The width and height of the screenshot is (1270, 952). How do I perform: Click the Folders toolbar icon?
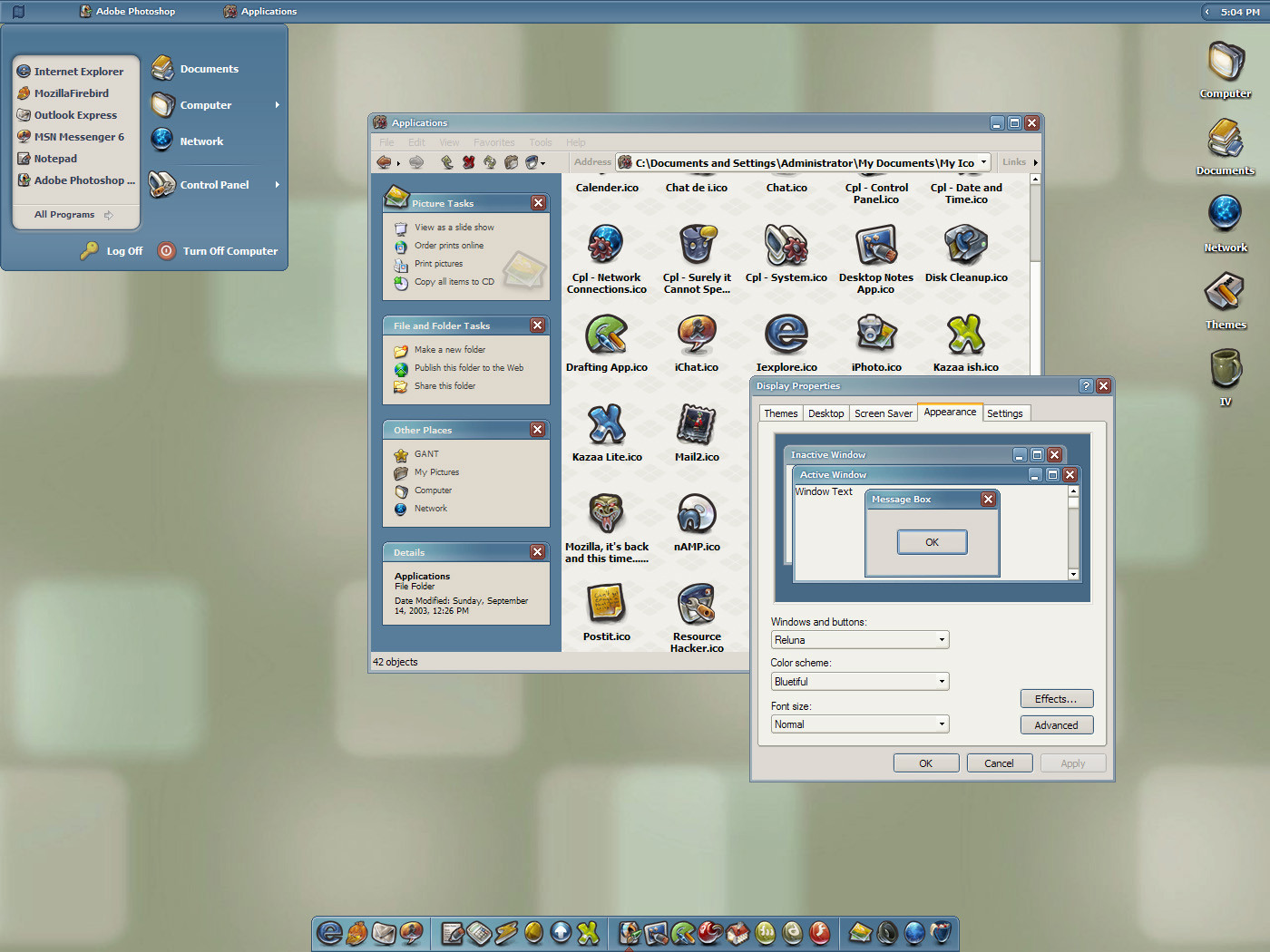pos(511,162)
